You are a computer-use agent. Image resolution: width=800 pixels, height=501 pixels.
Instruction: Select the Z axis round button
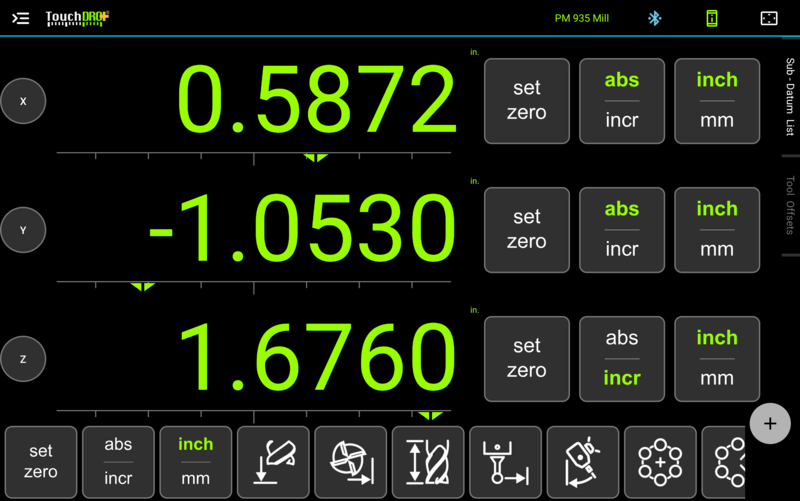click(23, 359)
